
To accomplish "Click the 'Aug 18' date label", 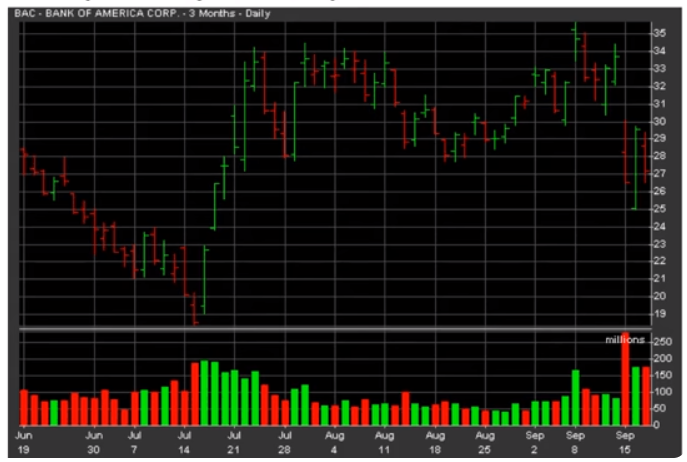I will (435, 442).
